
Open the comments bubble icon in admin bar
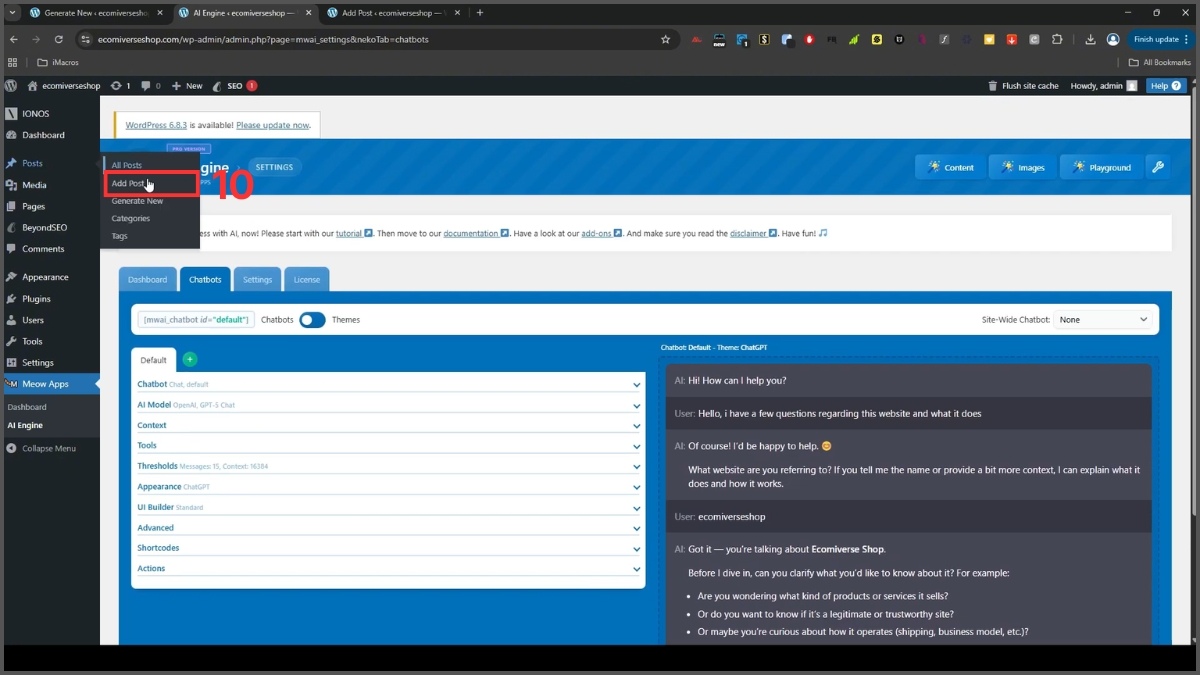150,86
